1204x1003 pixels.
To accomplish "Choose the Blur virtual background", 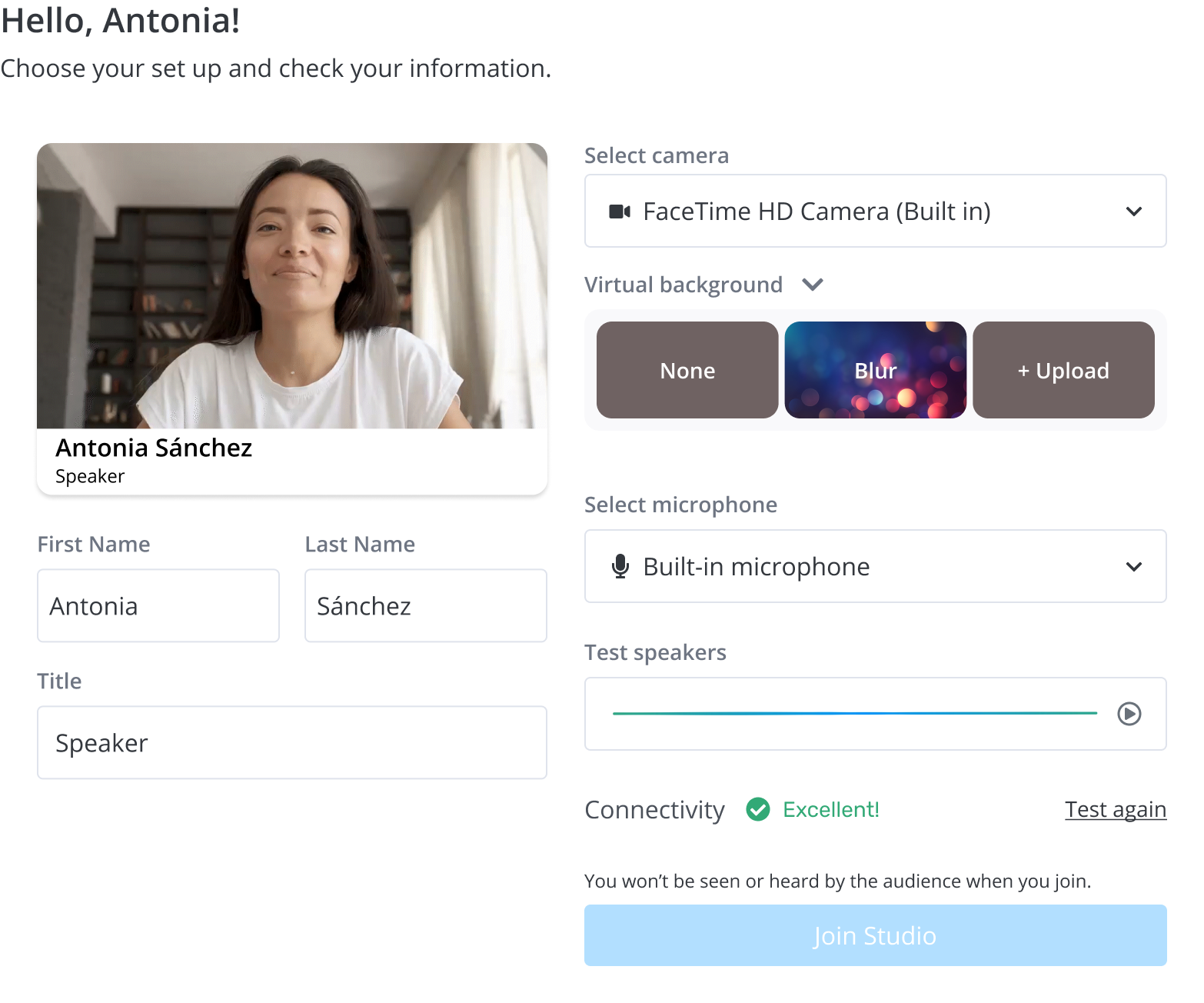I will (876, 370).
